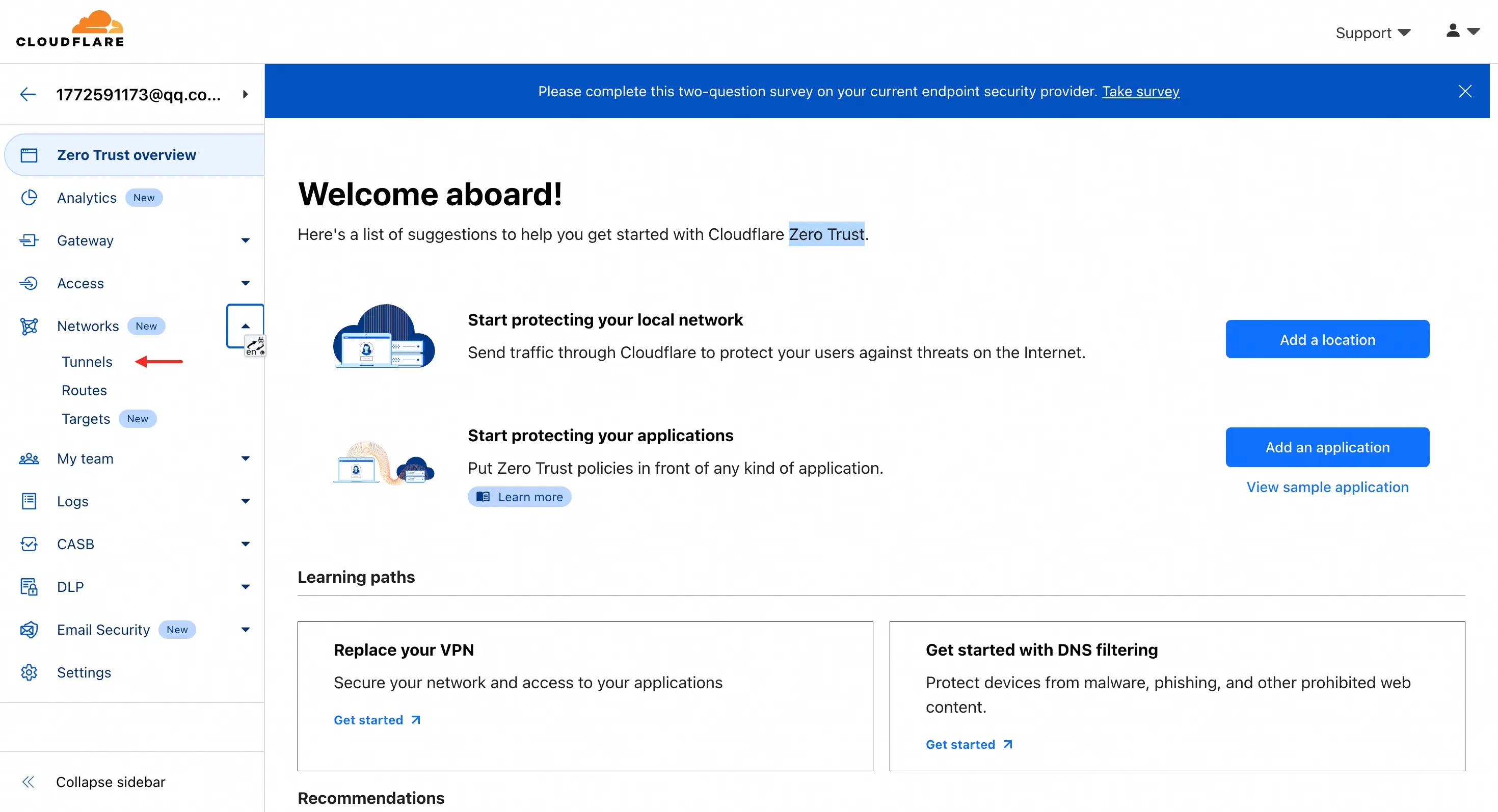Viewport: 1498px width, 812px height.
Task: Expand the Logs menu arrow
Action: tap(246, 501)
